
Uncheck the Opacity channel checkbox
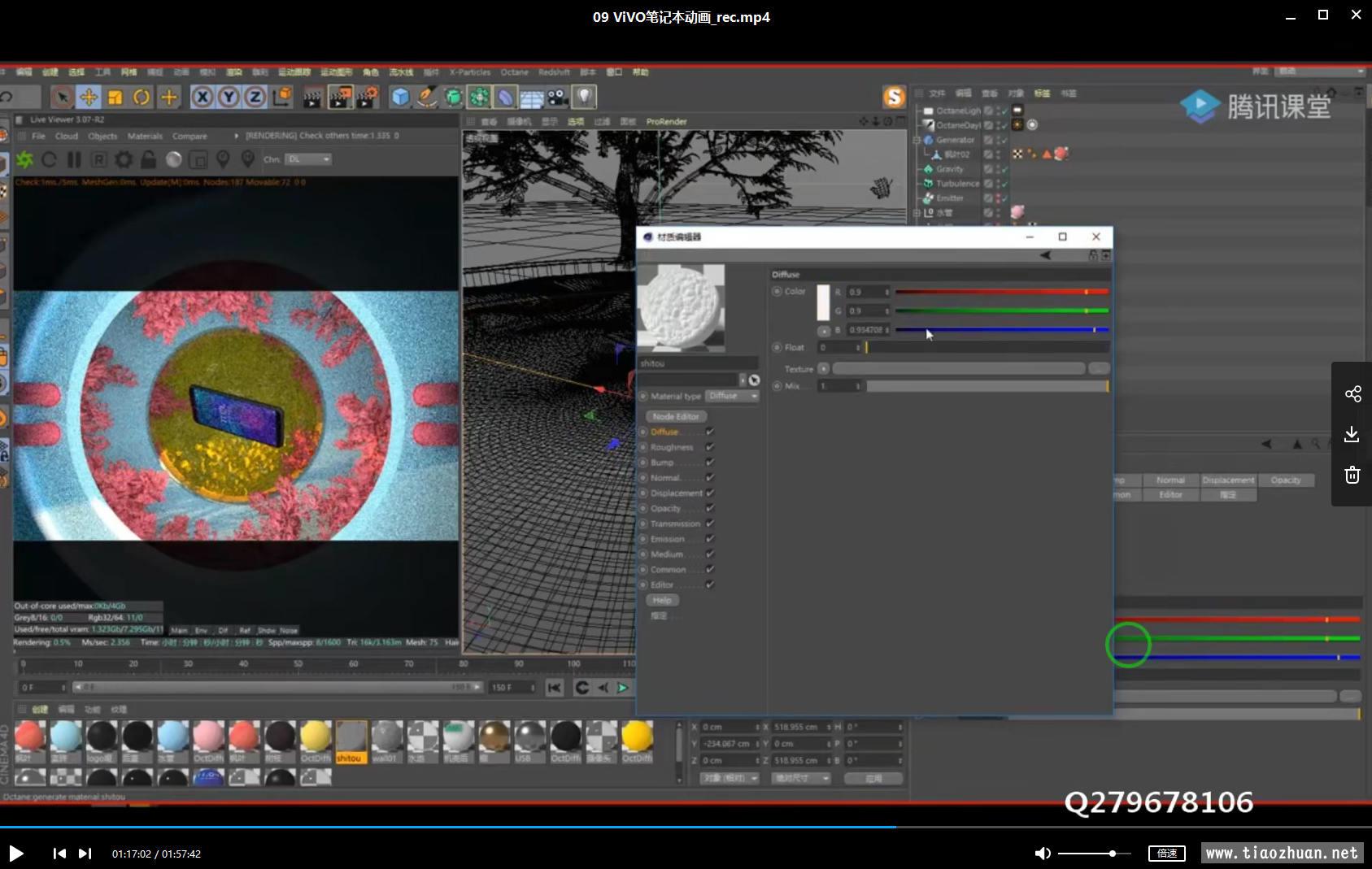710,508
